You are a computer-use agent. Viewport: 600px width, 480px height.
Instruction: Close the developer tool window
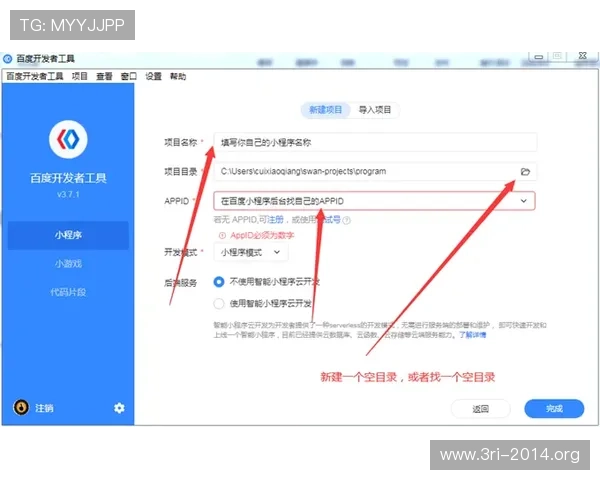(x=582, y=56)
